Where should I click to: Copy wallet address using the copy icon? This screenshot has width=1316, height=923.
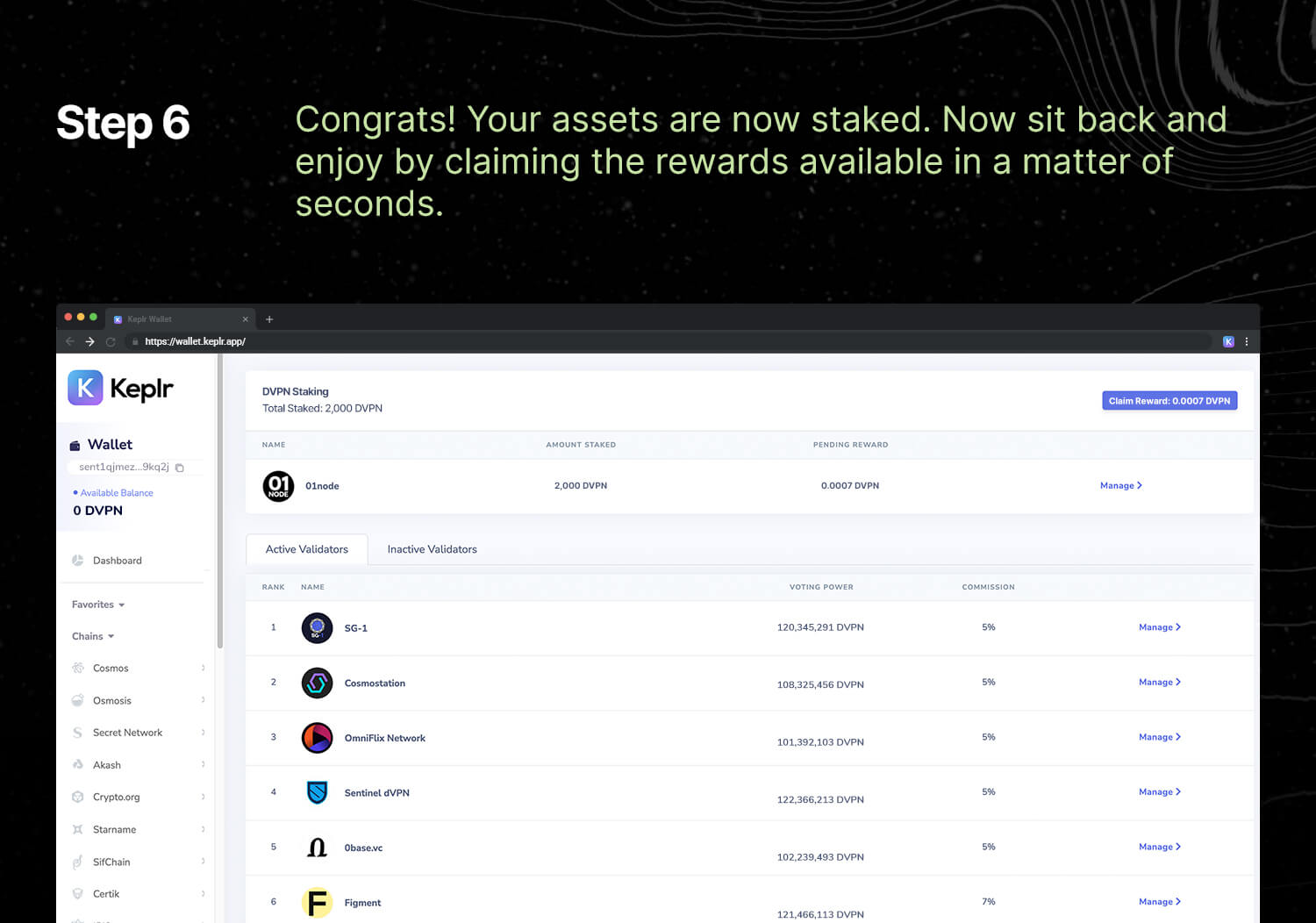[x=180, y=468]
